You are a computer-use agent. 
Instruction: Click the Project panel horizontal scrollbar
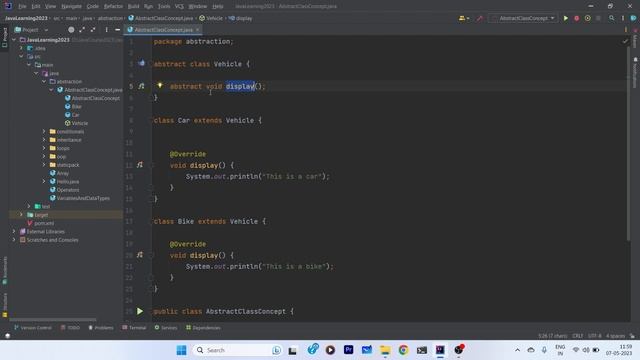coord(53,320)
